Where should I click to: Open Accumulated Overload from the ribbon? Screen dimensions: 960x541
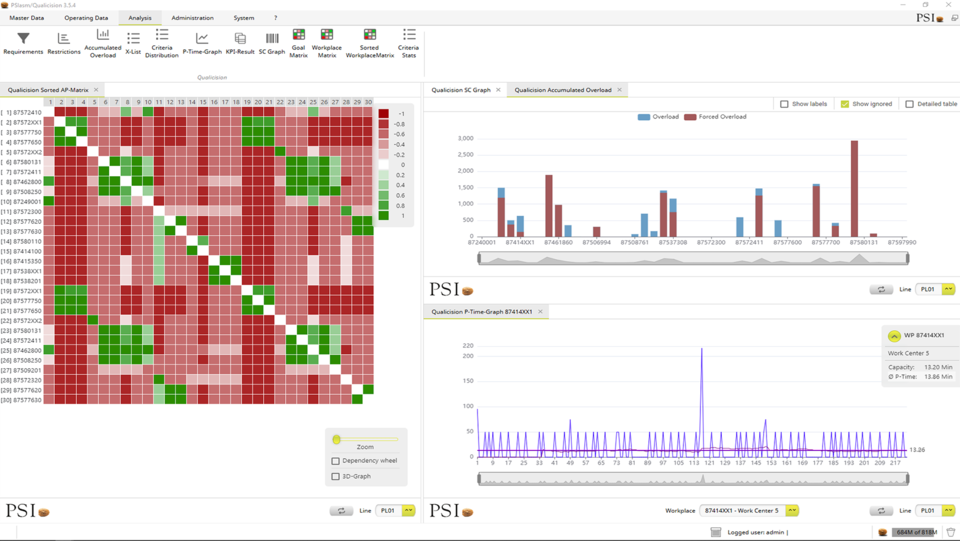(x=103, y=44)
